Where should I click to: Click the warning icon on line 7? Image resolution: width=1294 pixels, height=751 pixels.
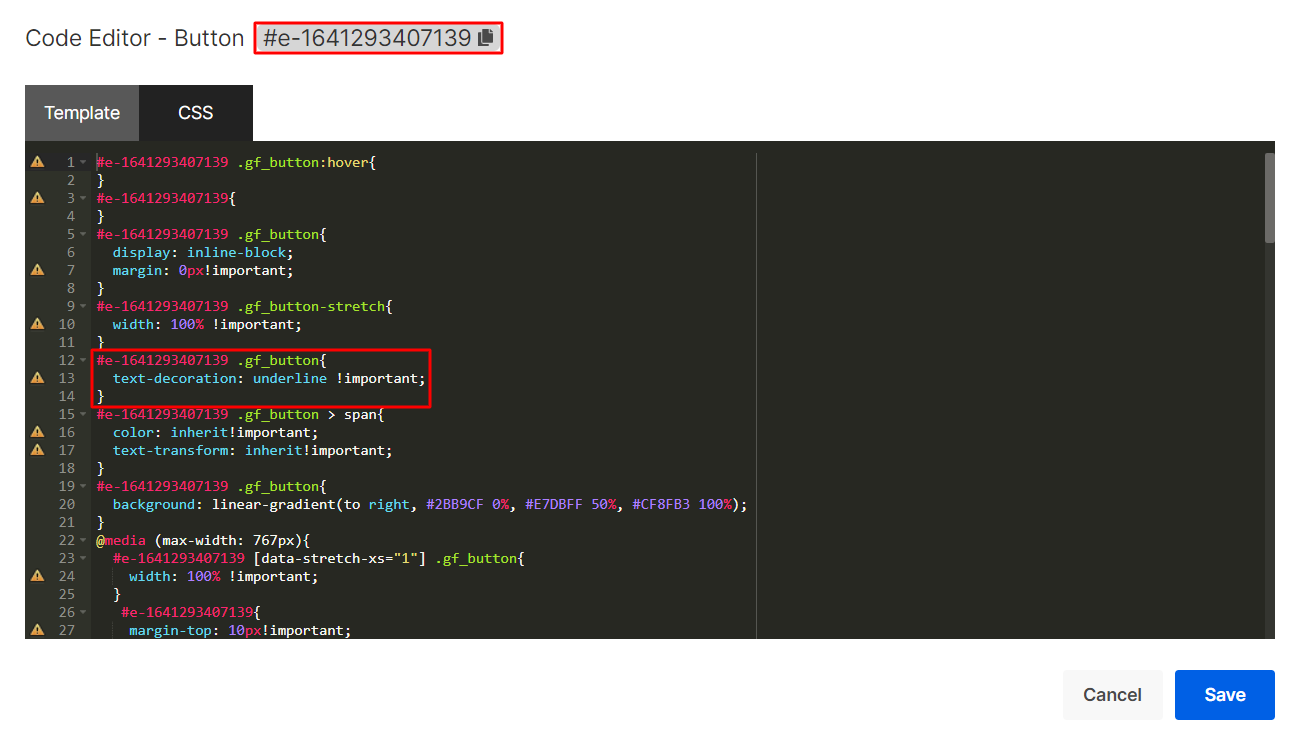[37, 269]
